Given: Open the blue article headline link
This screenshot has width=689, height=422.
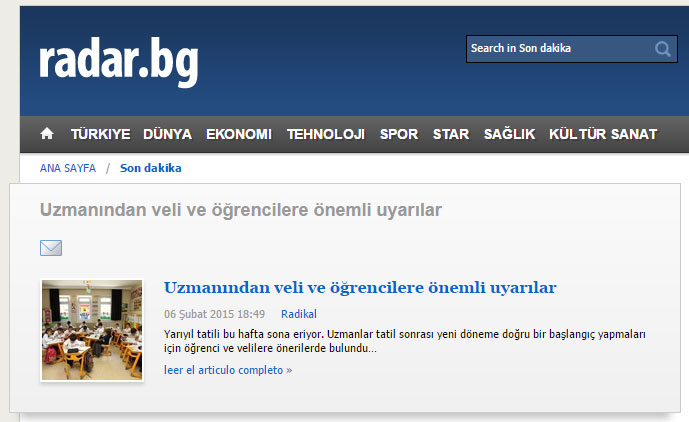Looking at the screenshot, I should [360, 288].
